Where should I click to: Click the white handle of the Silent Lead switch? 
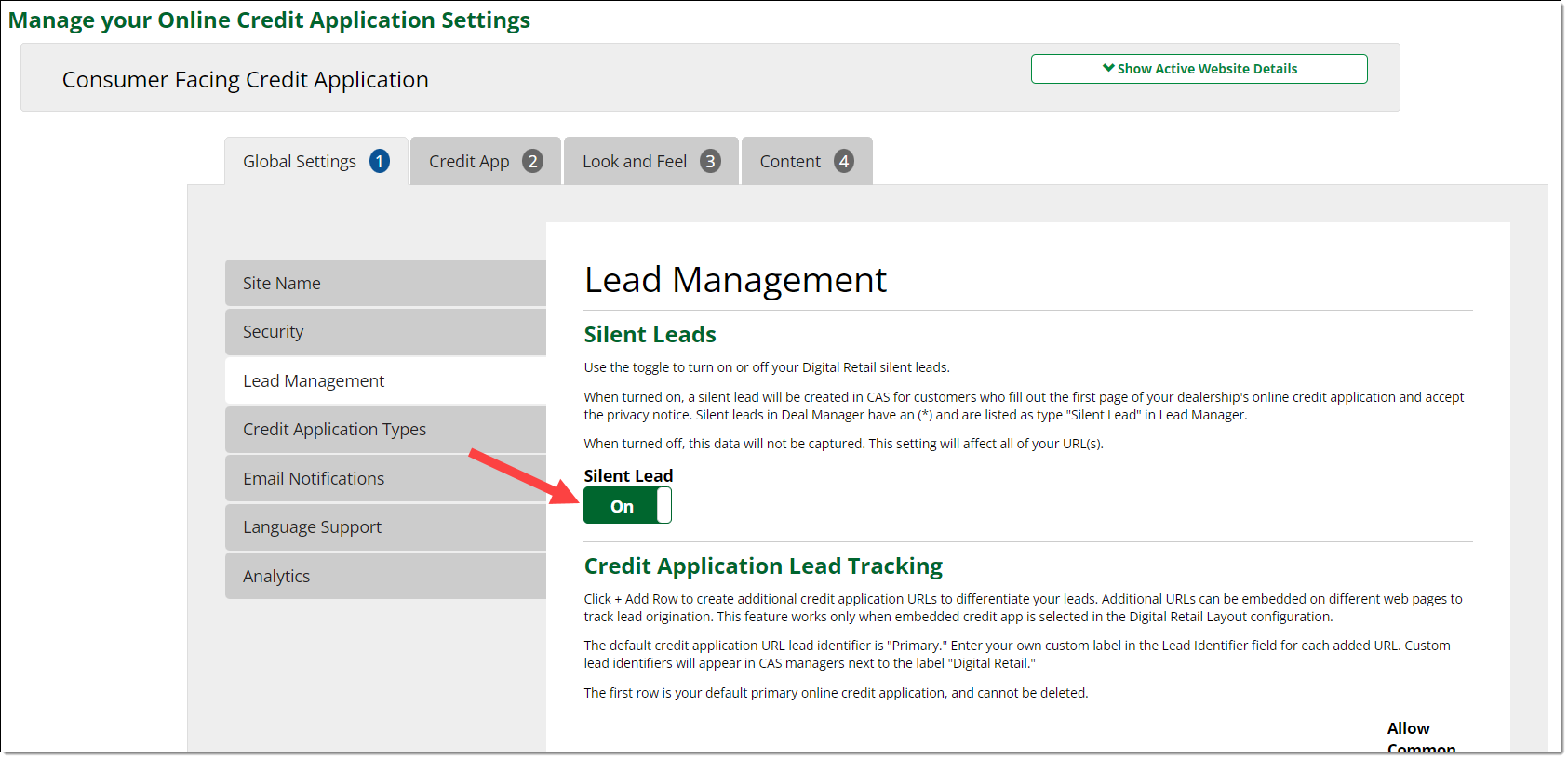point(663,506)
